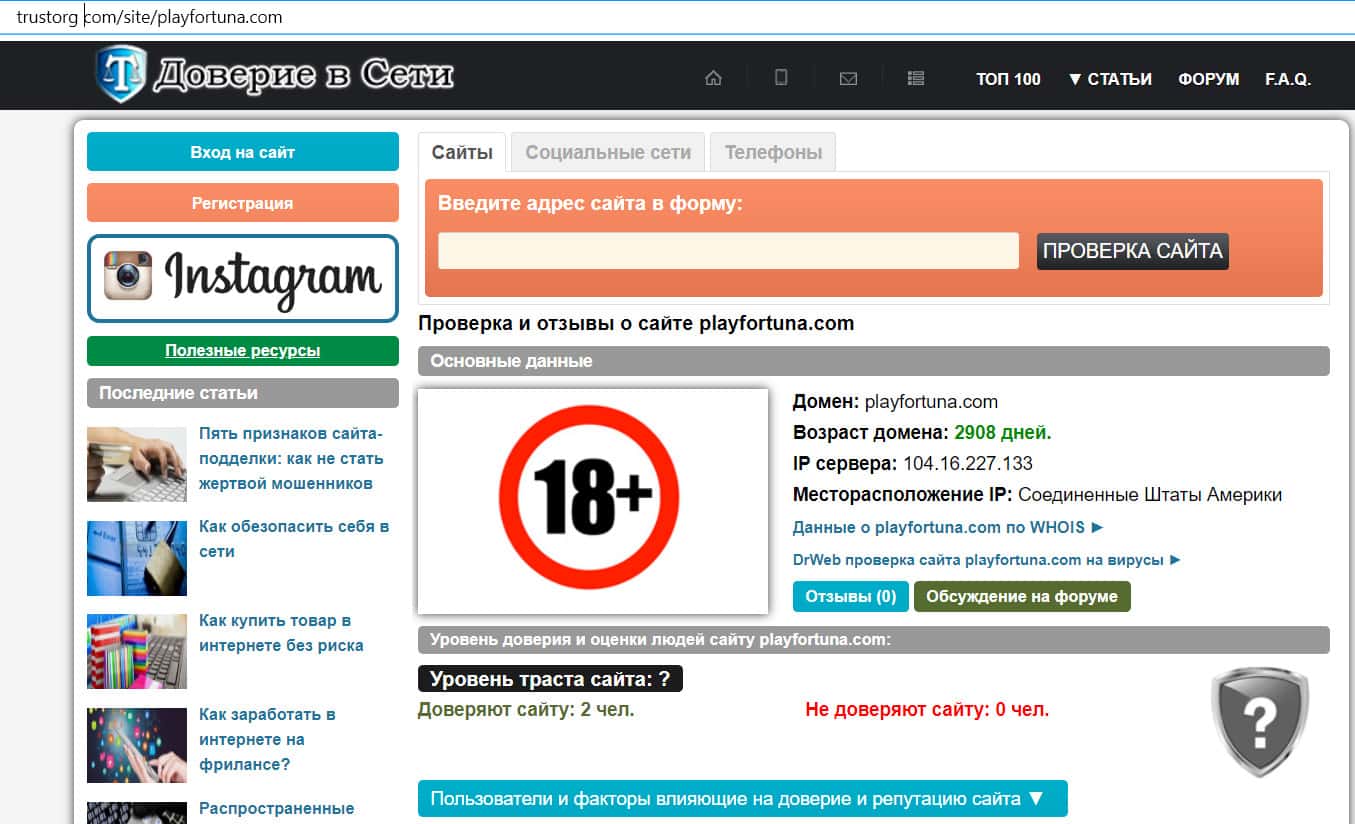Image resolution: width=1355 pixels, height=824 pixels.
Task: Click the ПРОВЕРКА САЙТА button
Action: click(1133, 251)
